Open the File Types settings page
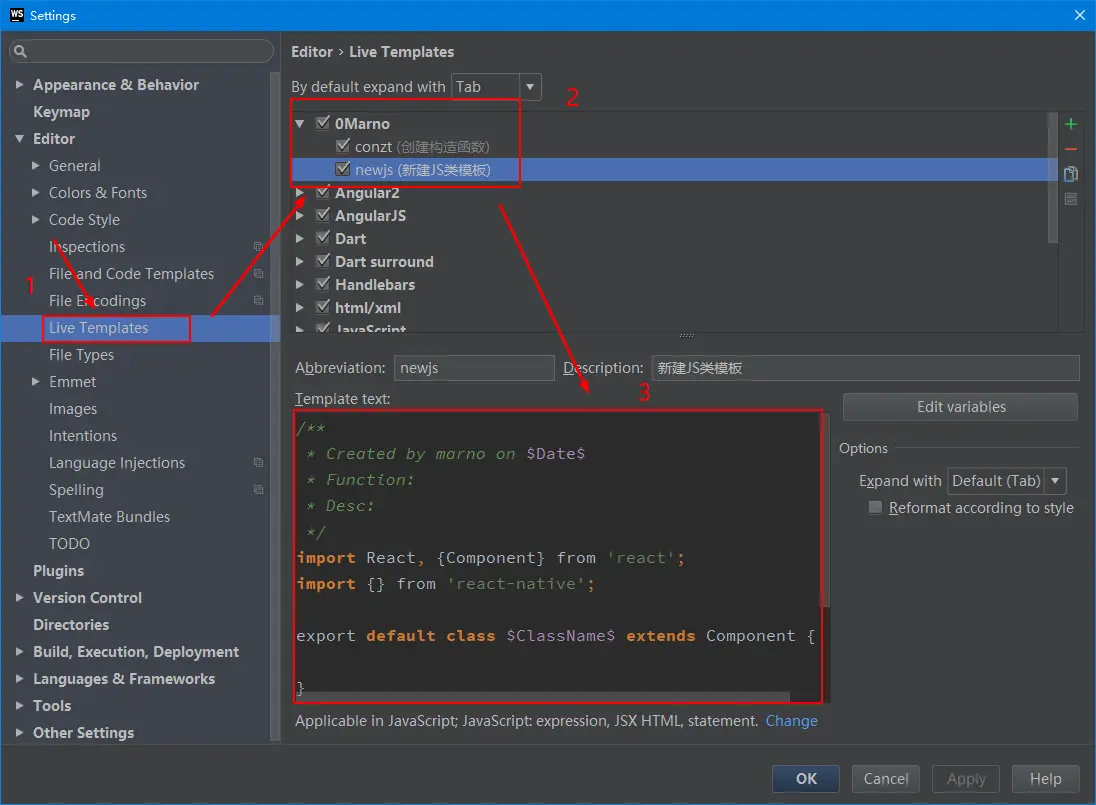 point(81,355)
